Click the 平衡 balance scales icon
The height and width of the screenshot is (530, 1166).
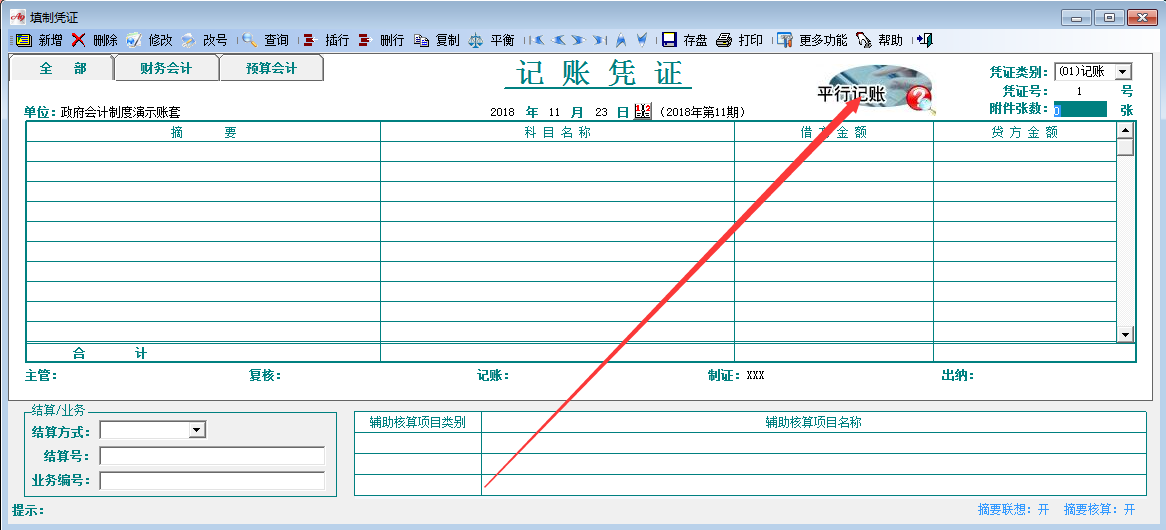pos(476,40)
